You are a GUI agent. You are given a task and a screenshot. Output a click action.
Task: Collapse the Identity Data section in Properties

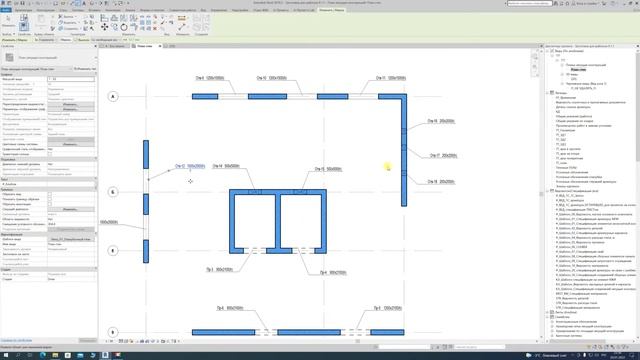point(96,234)
